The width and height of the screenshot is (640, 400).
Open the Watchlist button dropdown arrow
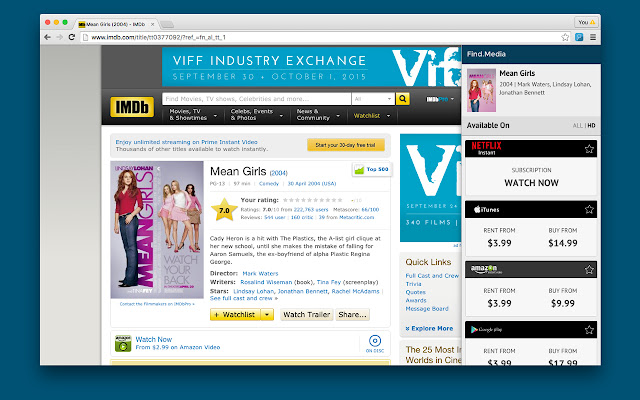[x=267, y=315]
